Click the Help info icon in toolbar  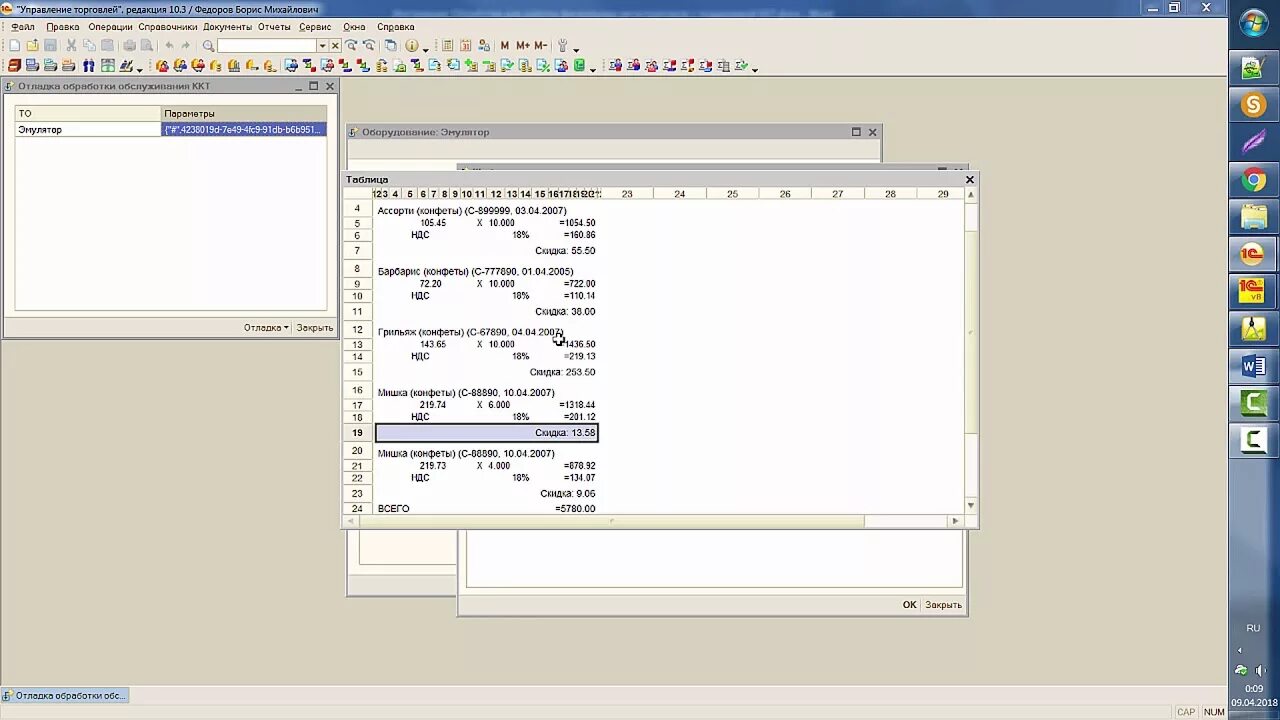(x=411, y=46)
